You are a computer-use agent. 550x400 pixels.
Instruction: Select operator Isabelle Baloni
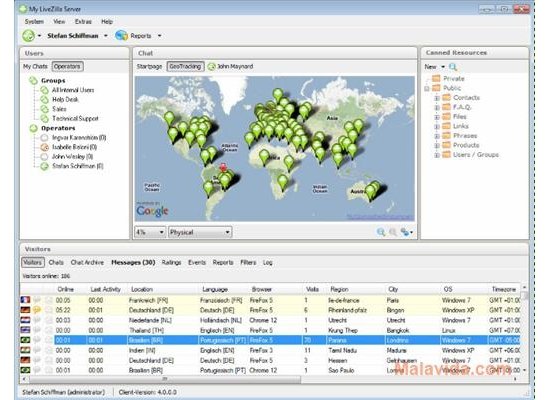74,147
